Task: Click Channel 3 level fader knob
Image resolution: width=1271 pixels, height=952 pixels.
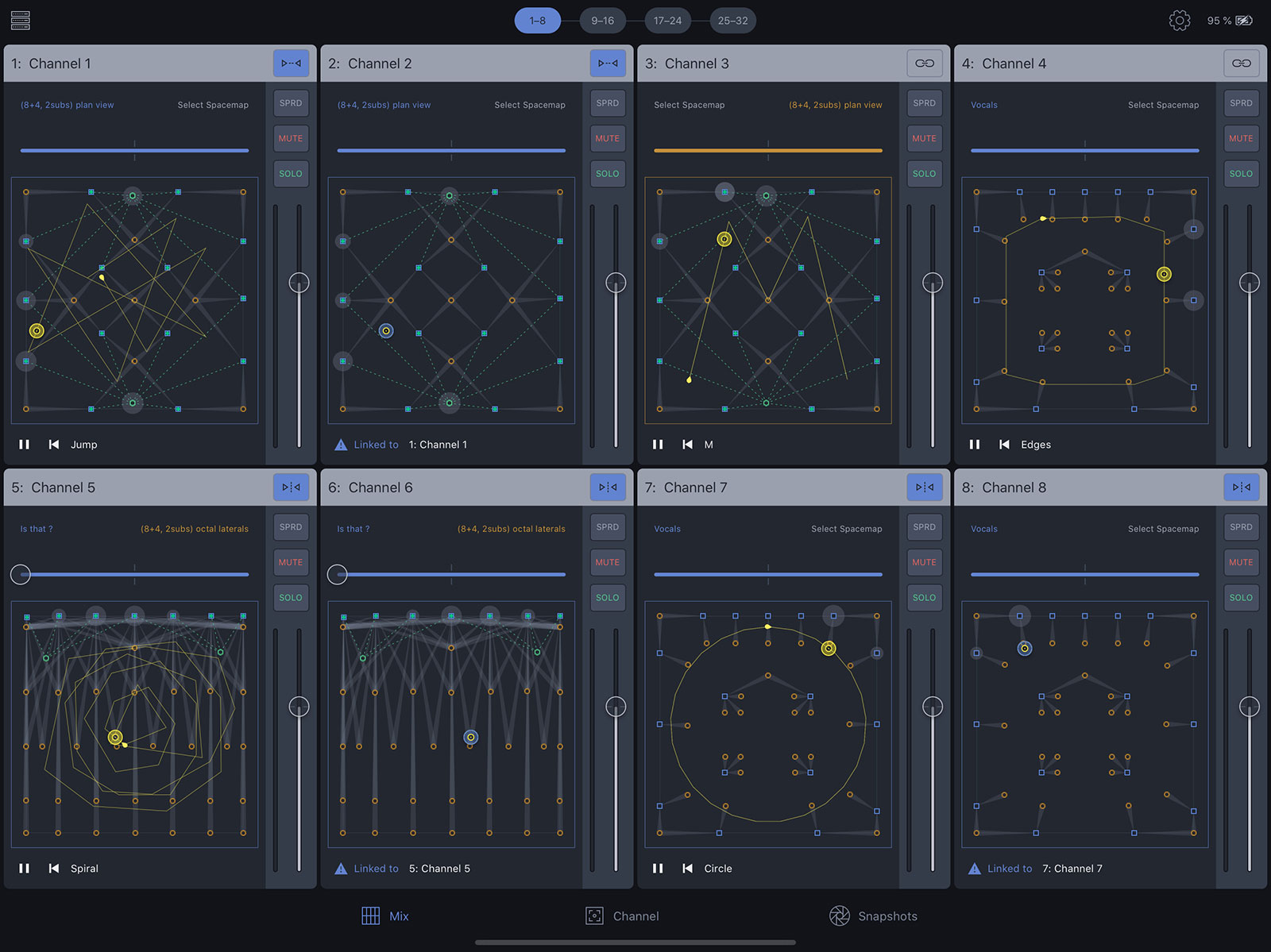Action: point(932,283)
